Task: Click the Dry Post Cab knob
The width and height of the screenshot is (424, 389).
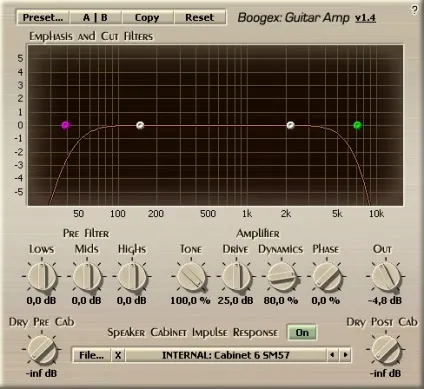Action: [x=386, y=350]
